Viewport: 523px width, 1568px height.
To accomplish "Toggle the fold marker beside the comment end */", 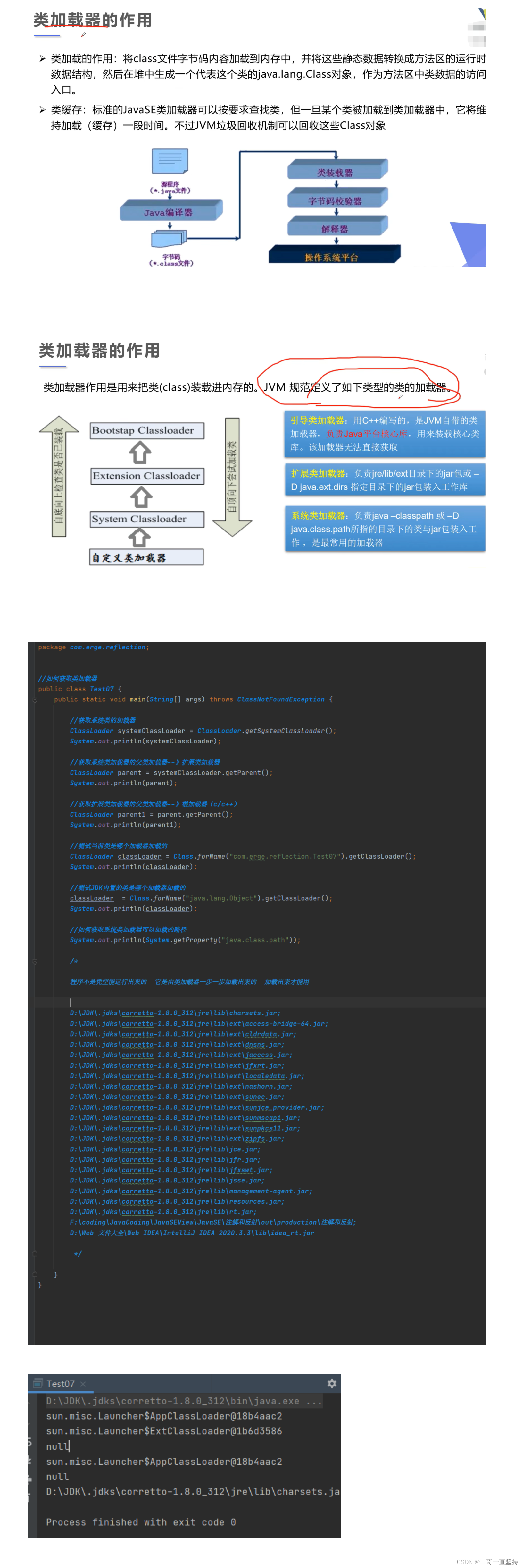I will pos(35,1254).
